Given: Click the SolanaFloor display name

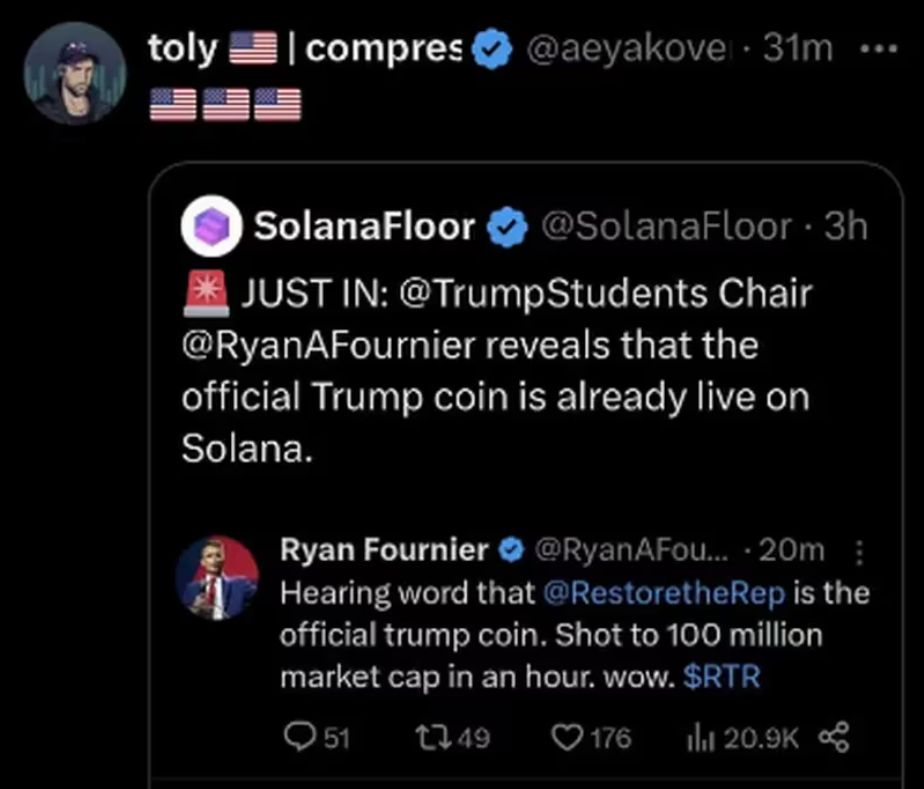Looking at the screenshot, I should pyautogui.click(x=364, y=228).
